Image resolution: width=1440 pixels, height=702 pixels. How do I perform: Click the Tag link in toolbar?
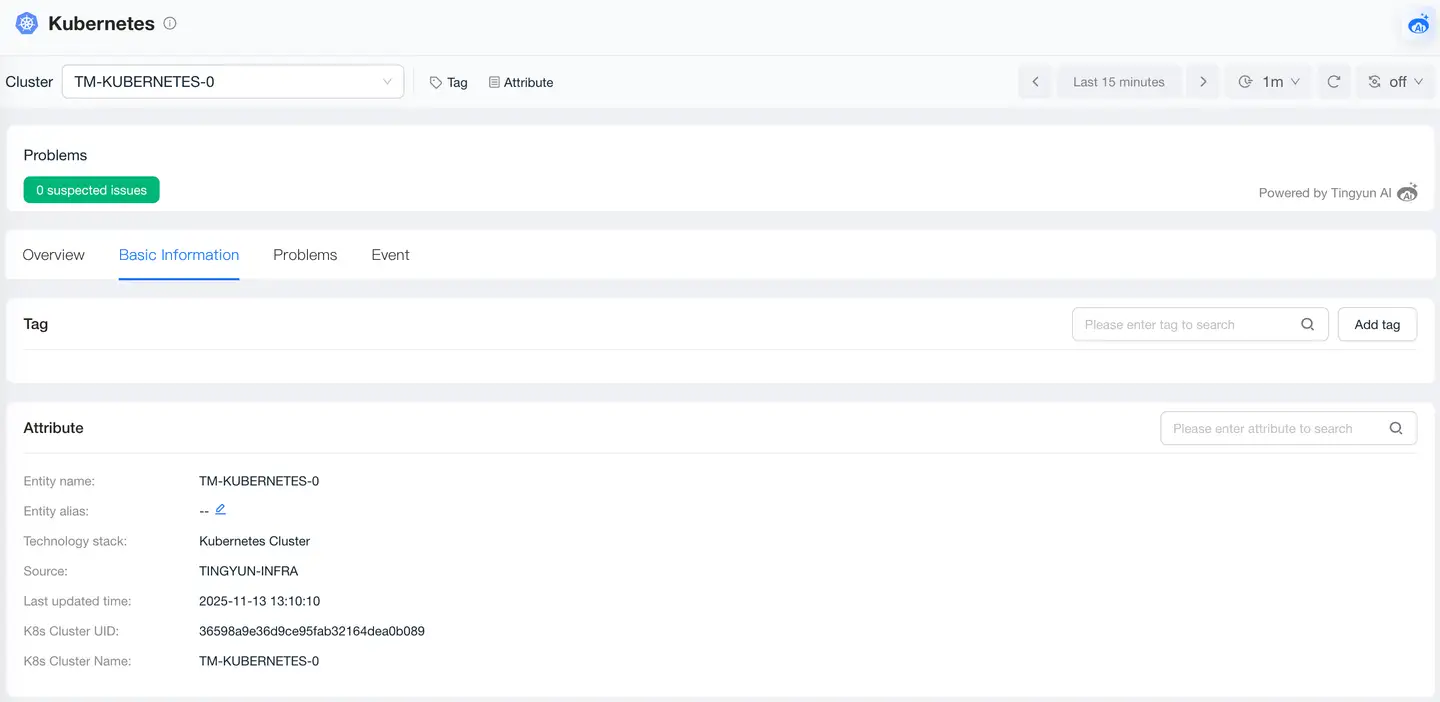[x=449, y=83]
